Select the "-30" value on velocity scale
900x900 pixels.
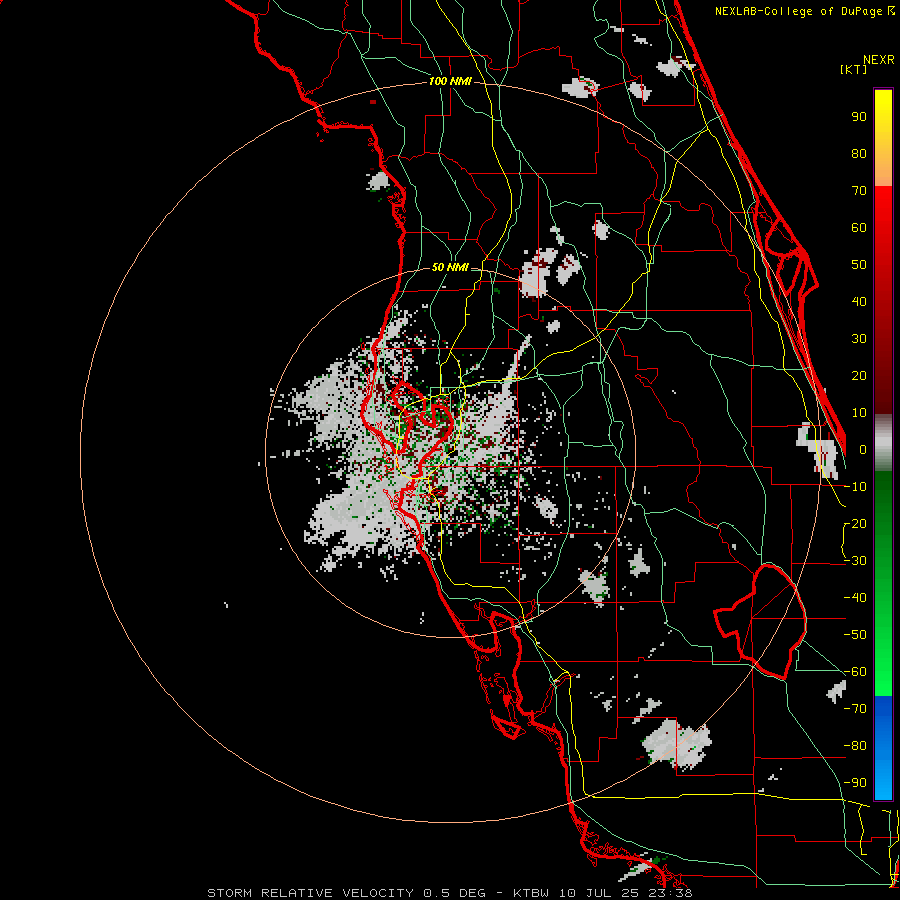855,561
